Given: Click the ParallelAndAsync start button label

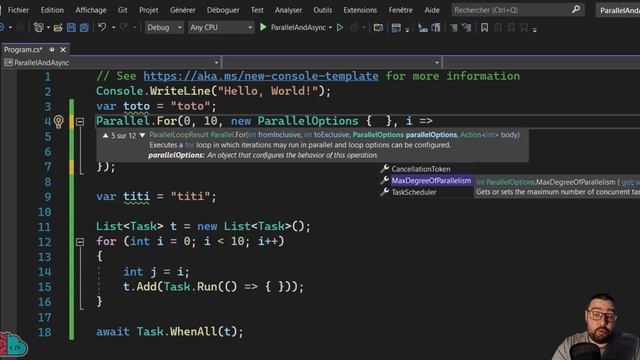Looking at the screenshot, I should (298, 27).
